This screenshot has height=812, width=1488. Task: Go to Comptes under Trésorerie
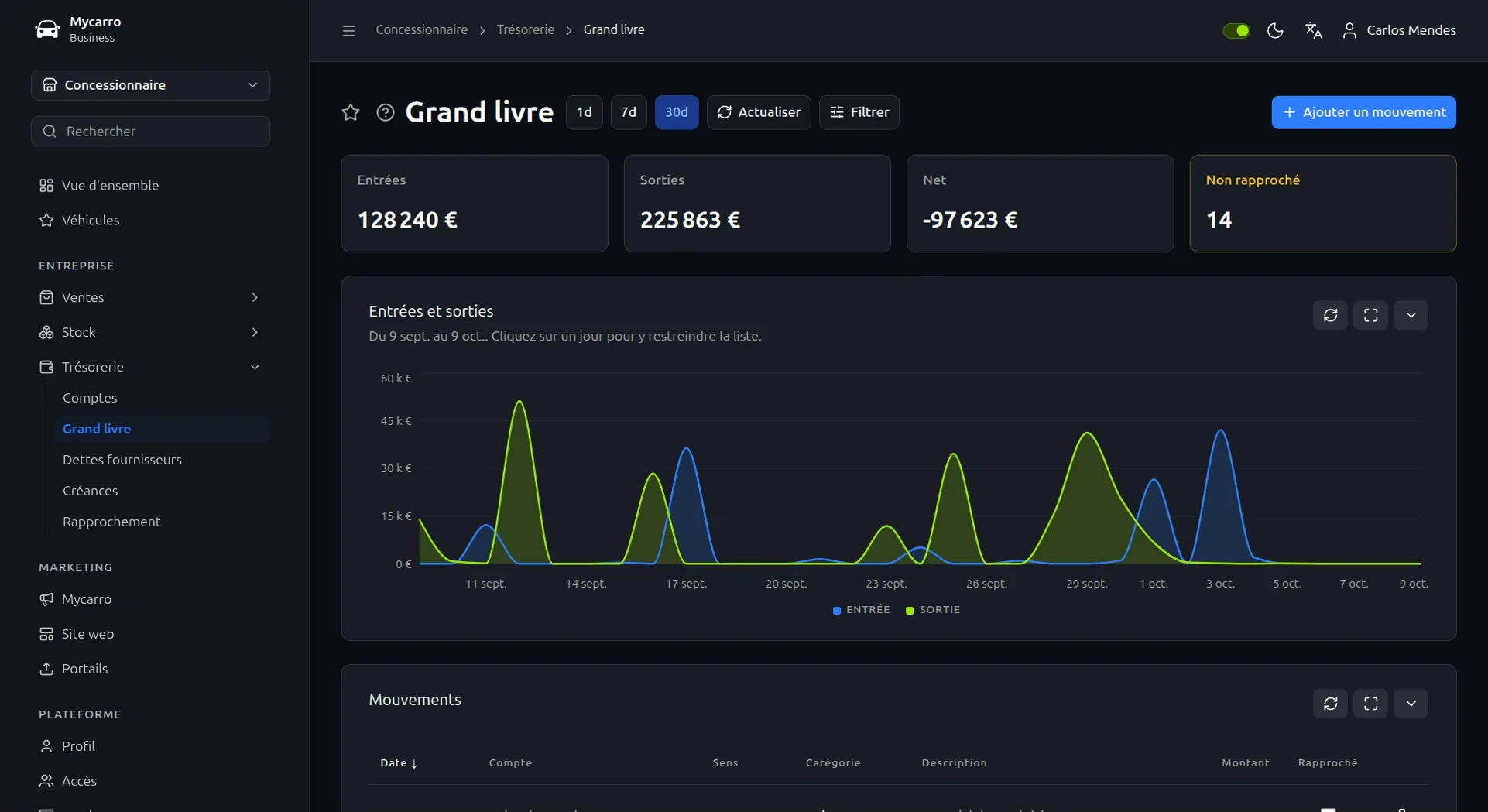[162, 398]
